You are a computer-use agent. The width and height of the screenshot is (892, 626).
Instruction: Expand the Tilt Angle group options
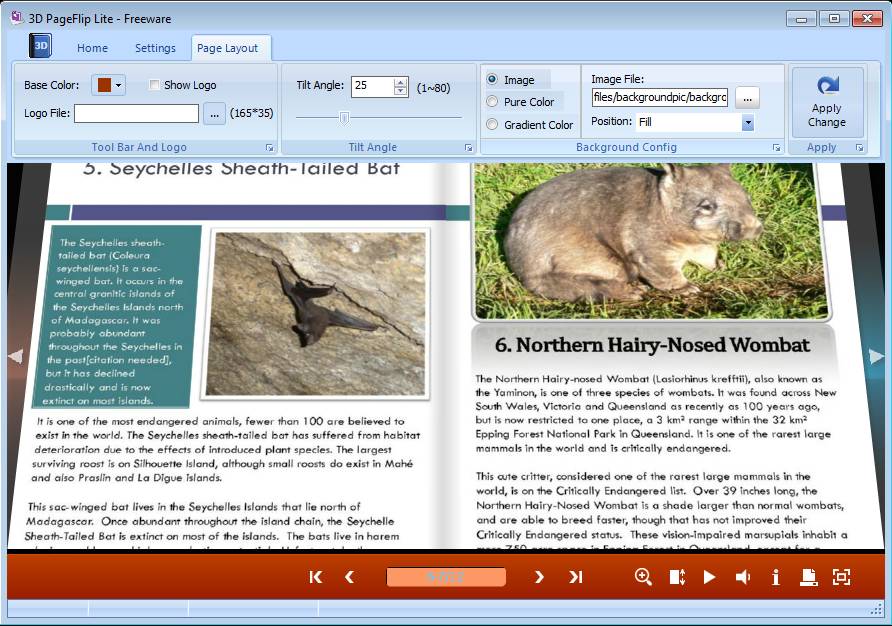click(x=468, y=148)
